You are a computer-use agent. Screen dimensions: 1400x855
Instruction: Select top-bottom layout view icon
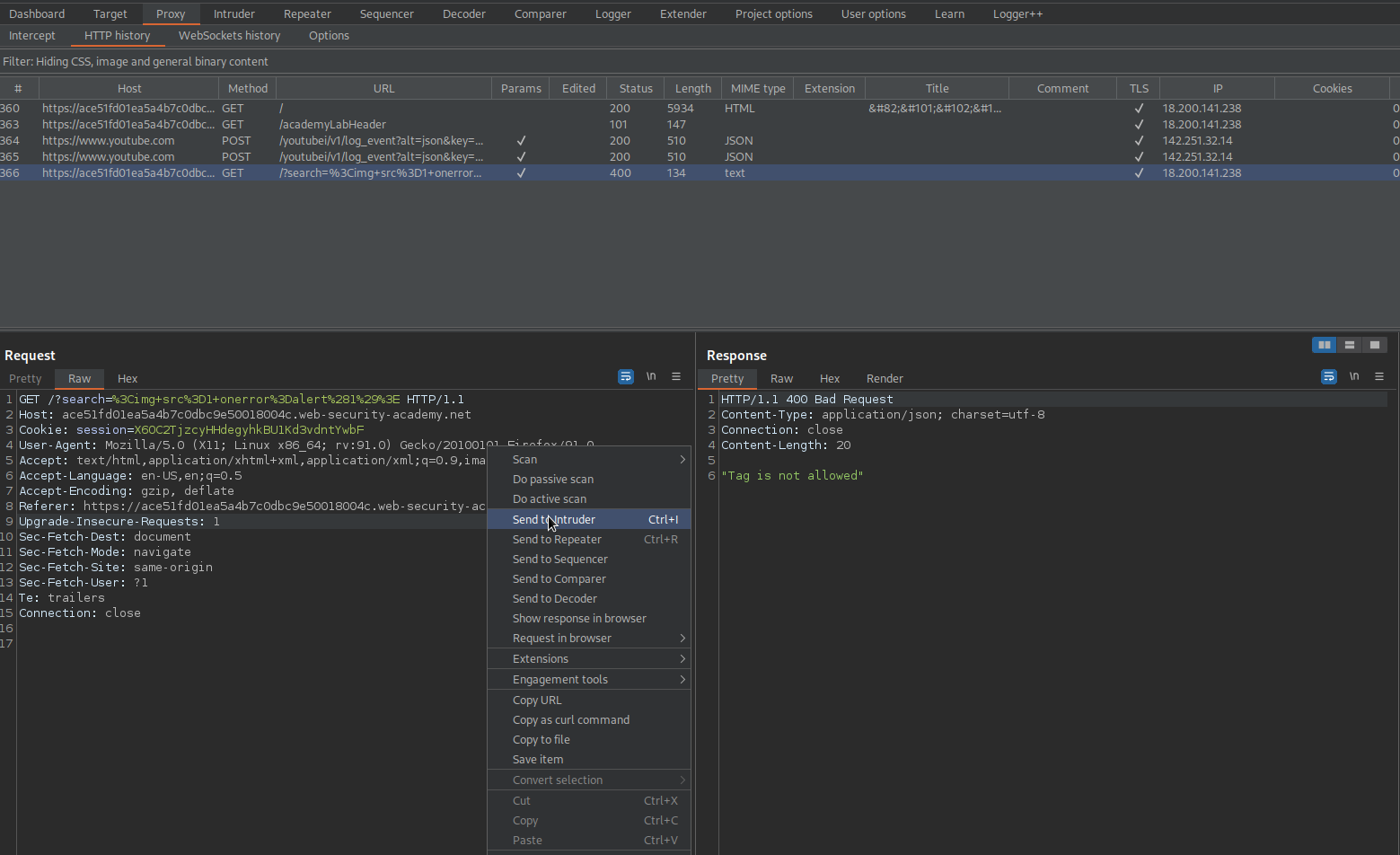[x=1349, y=345]
